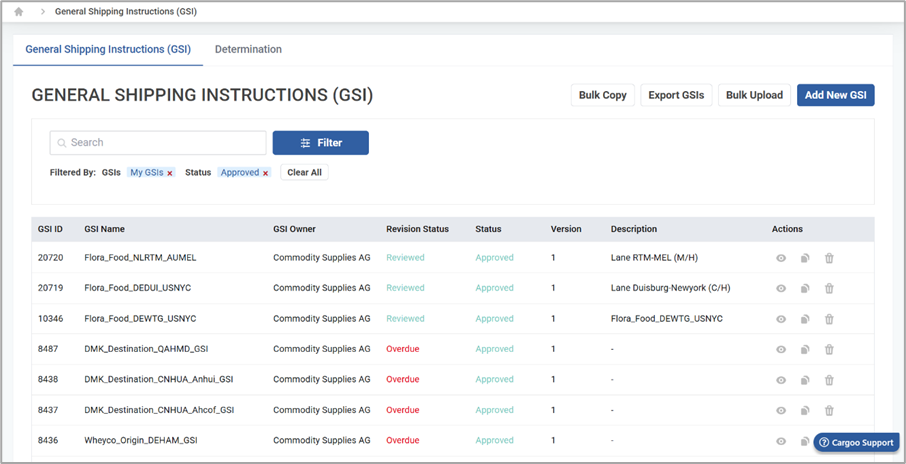906x464 pixels.
Task: Sort by Revision Status column header
Action: [417, 229]
